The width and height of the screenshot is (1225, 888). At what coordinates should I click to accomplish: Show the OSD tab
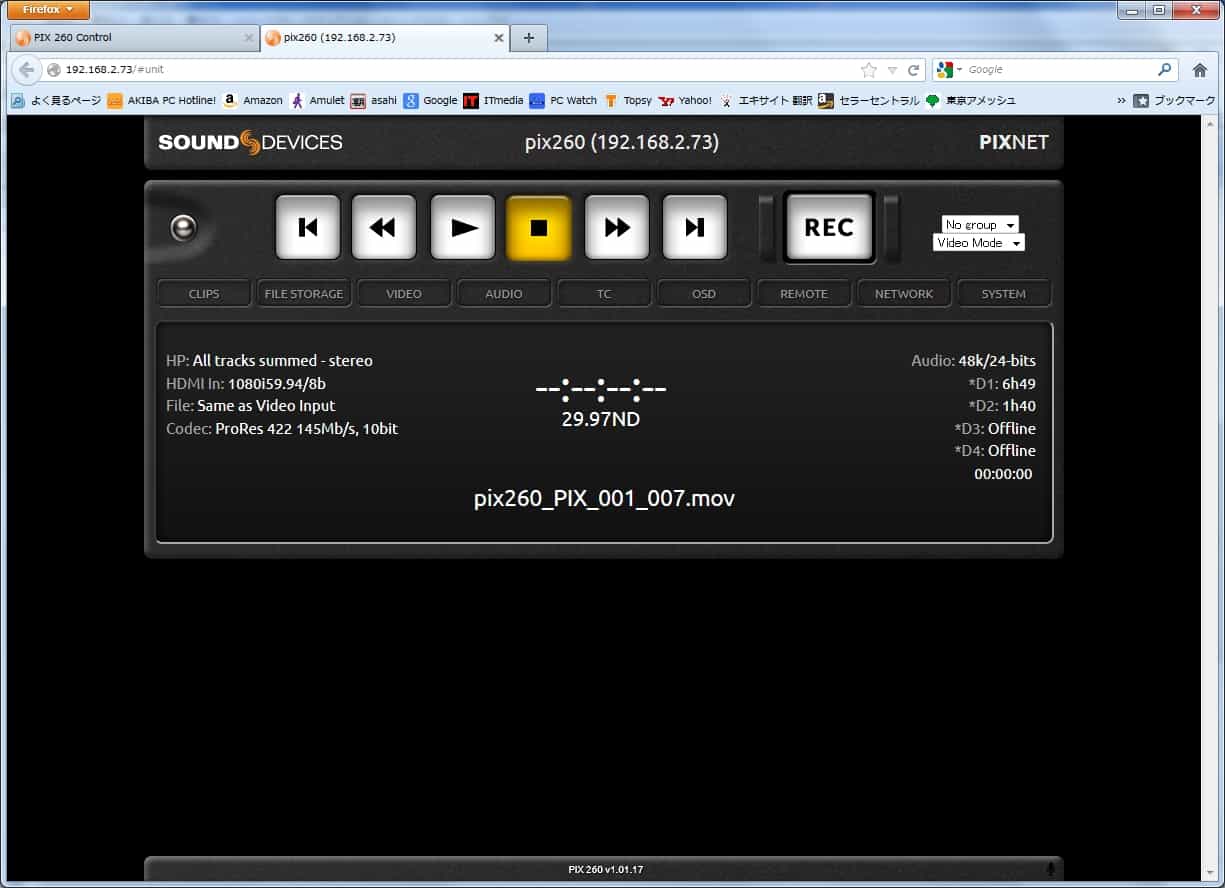click(x=704, y=294)
